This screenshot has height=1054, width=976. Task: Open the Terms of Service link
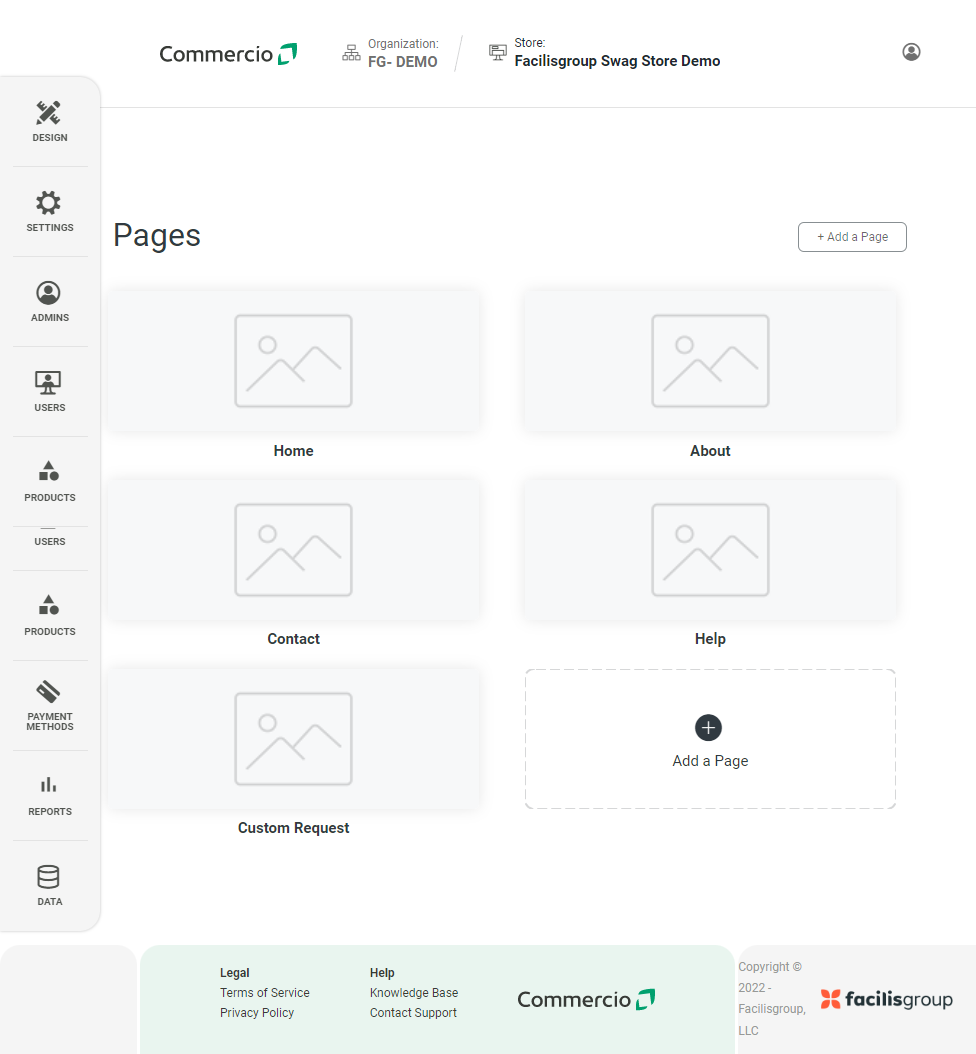tap(264, 993)
